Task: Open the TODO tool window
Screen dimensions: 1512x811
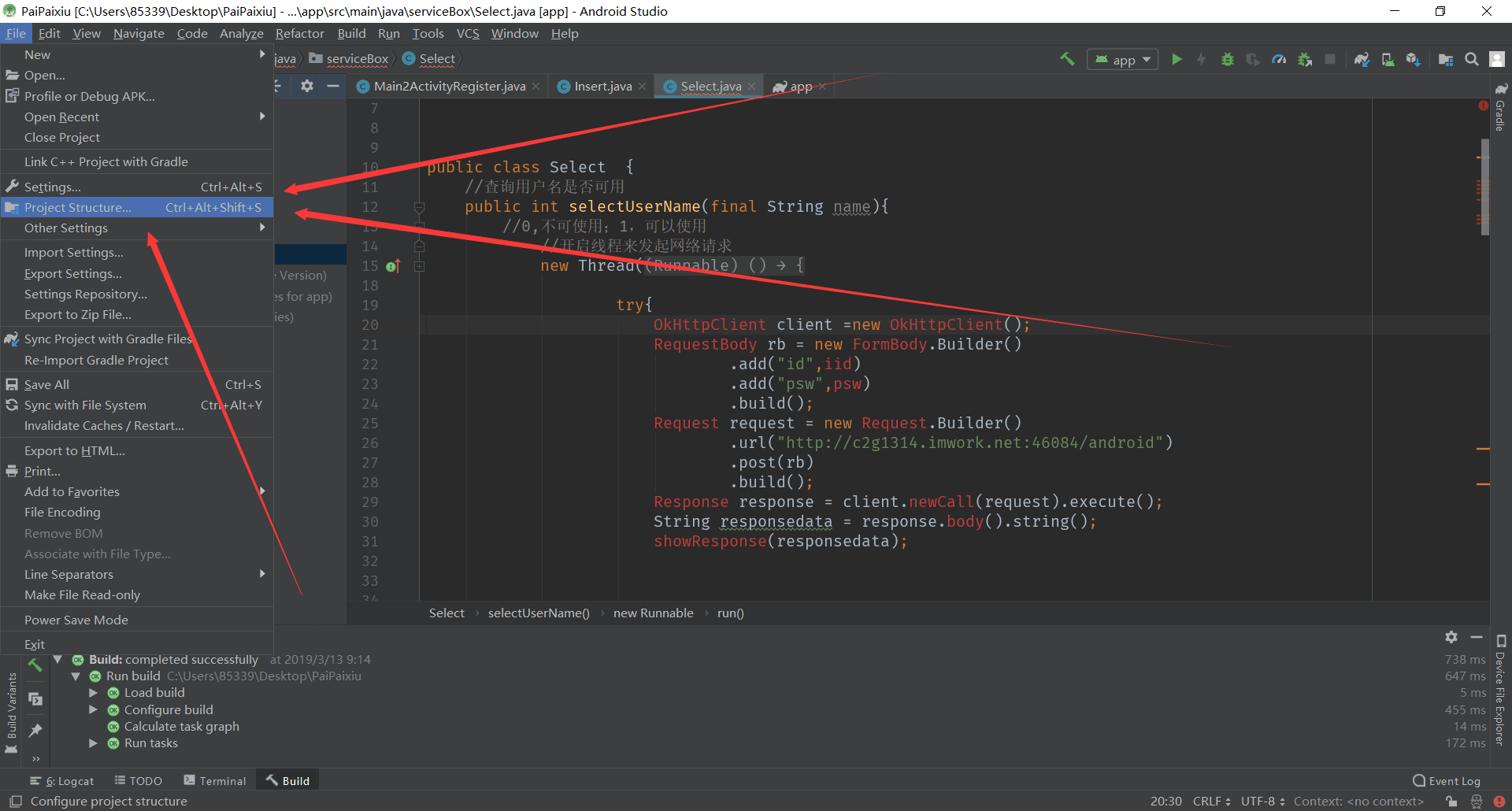Action: pyautogui.click(x=139, y=781)
